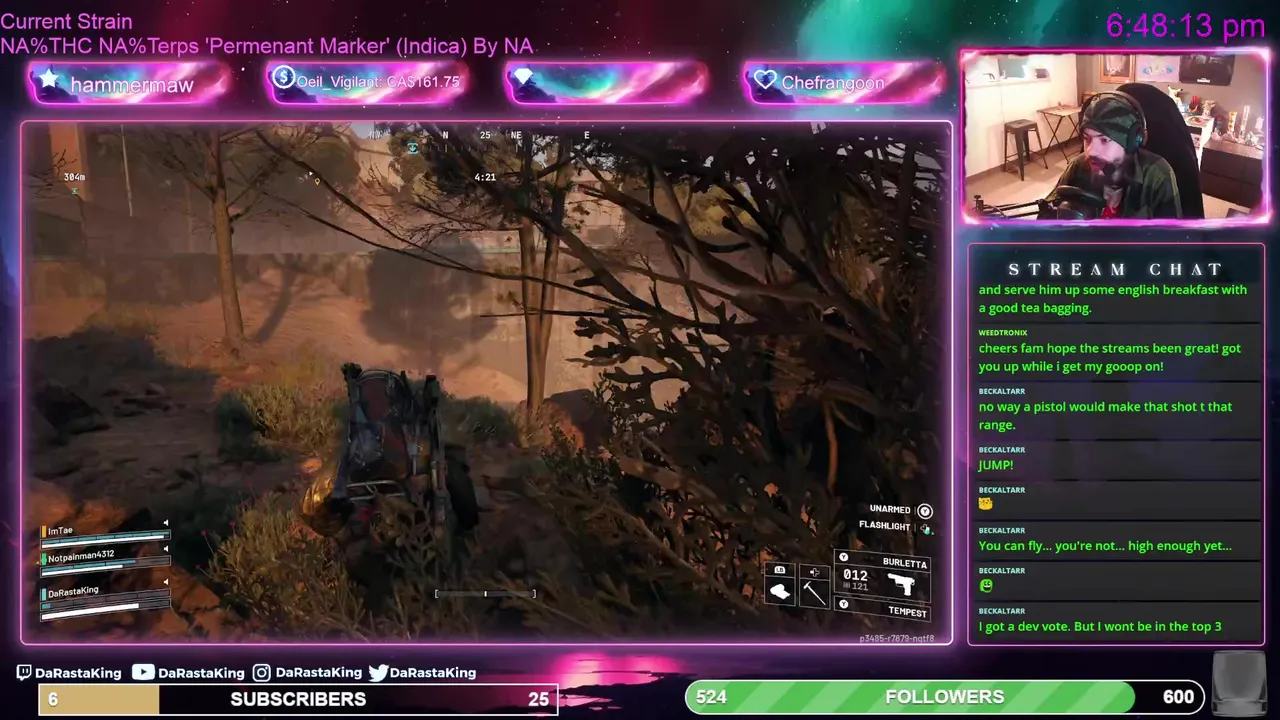Click the 6:48:13 pm clock
The height and width of the screenshot is (720, 1280).
pos(1185,25)
